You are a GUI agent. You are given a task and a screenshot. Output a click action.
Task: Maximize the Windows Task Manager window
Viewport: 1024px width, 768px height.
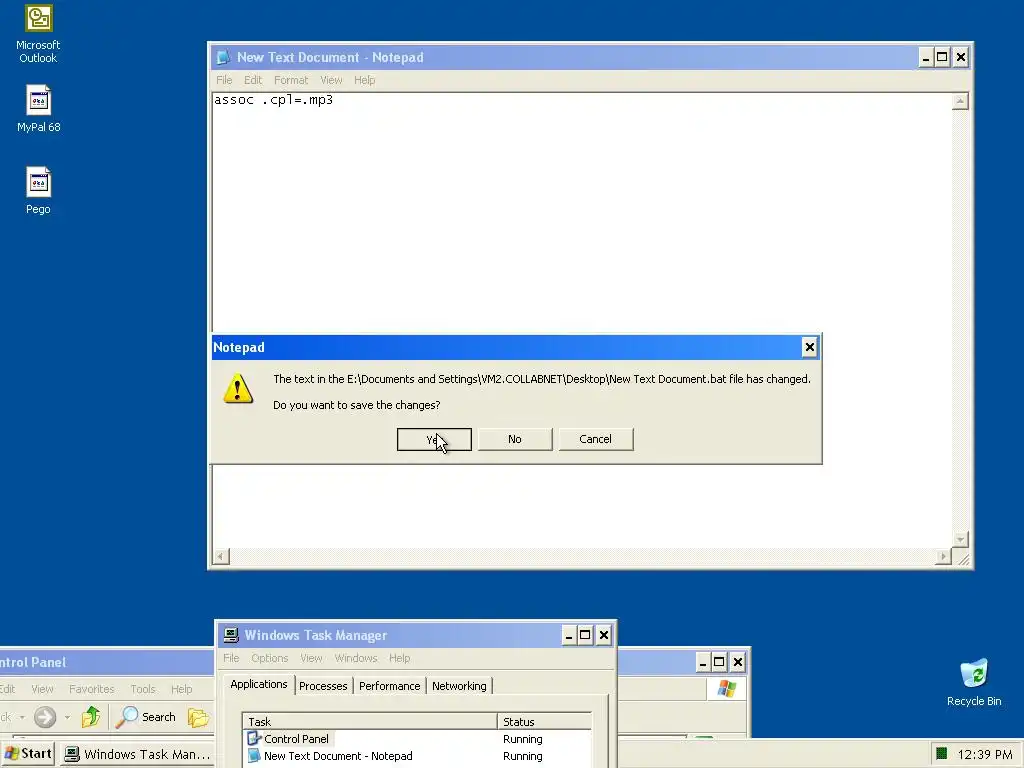tap(585, 635)
